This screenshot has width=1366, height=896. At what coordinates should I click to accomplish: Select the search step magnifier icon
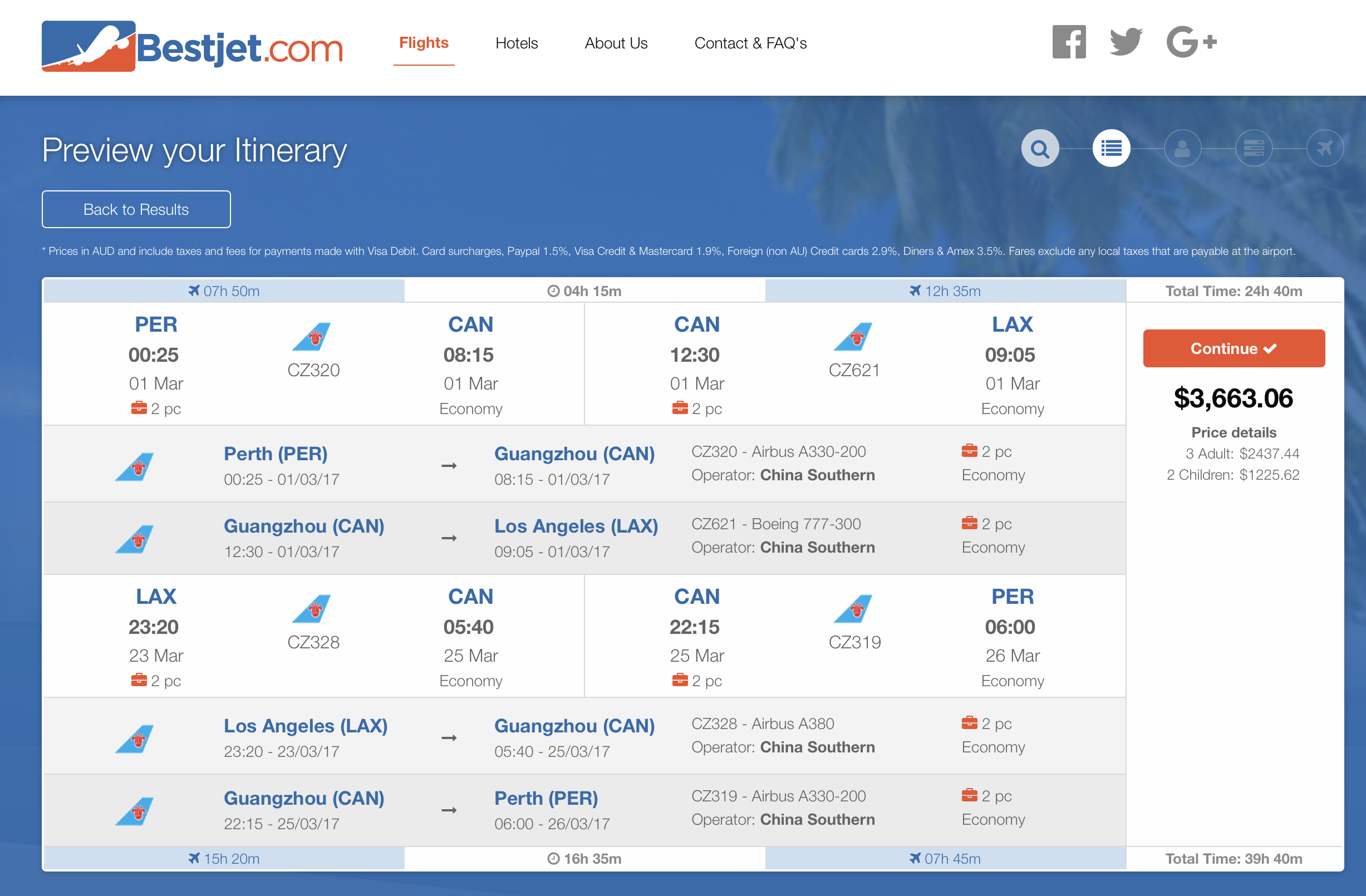coord(1039,149)
